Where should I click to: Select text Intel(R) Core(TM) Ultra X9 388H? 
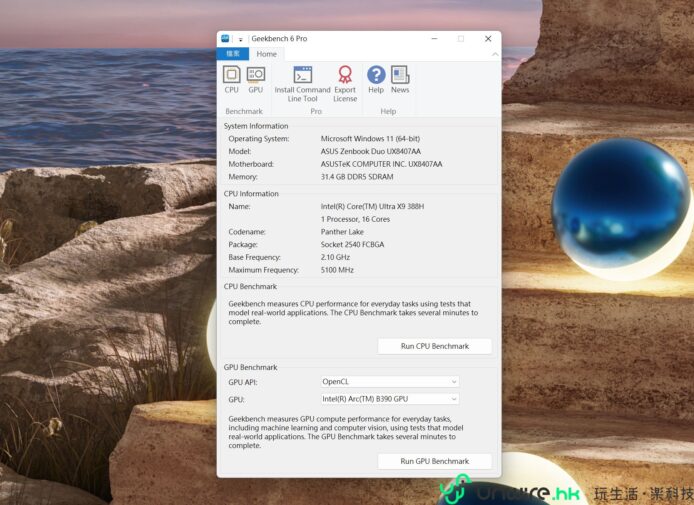tap(372, 206)
